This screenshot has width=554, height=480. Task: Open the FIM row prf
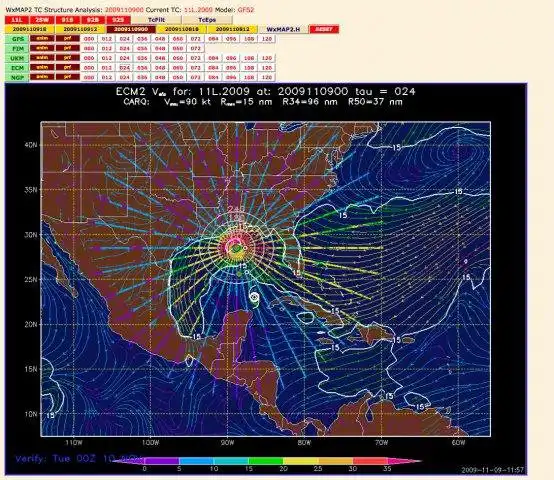[x=67, y=48]
